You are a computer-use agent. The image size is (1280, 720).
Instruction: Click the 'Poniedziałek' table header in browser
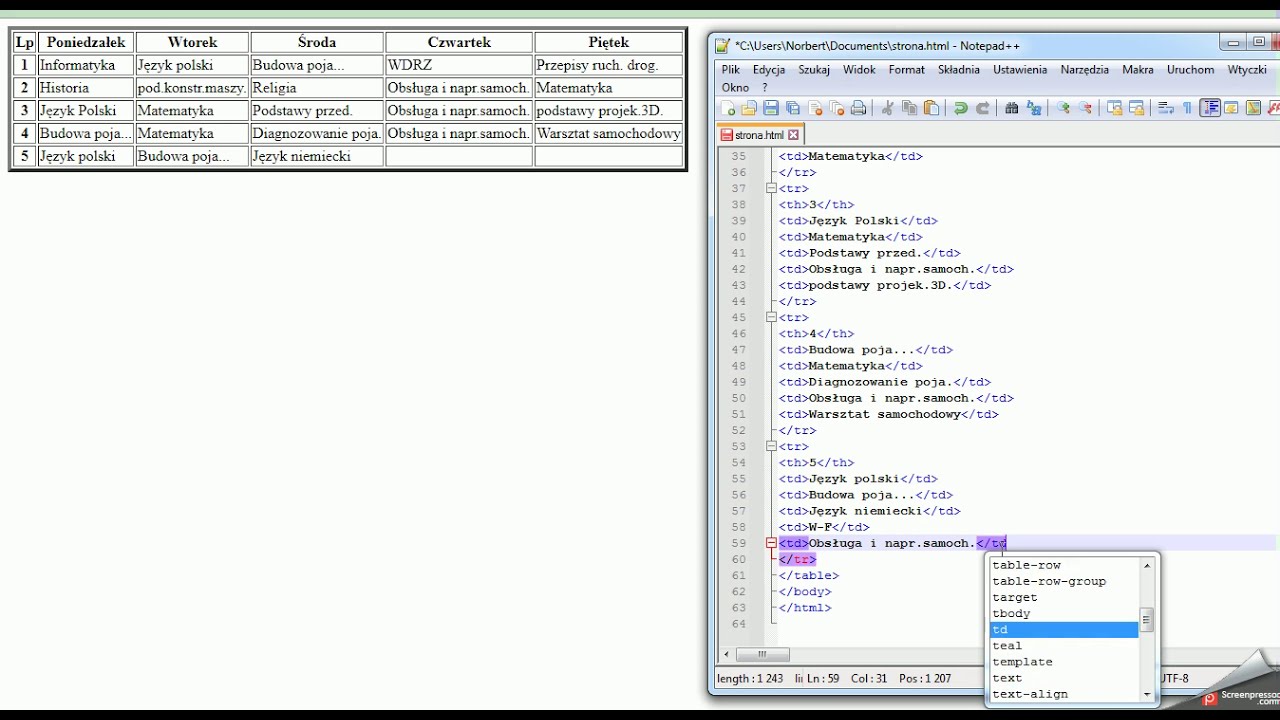click(86, 42)
